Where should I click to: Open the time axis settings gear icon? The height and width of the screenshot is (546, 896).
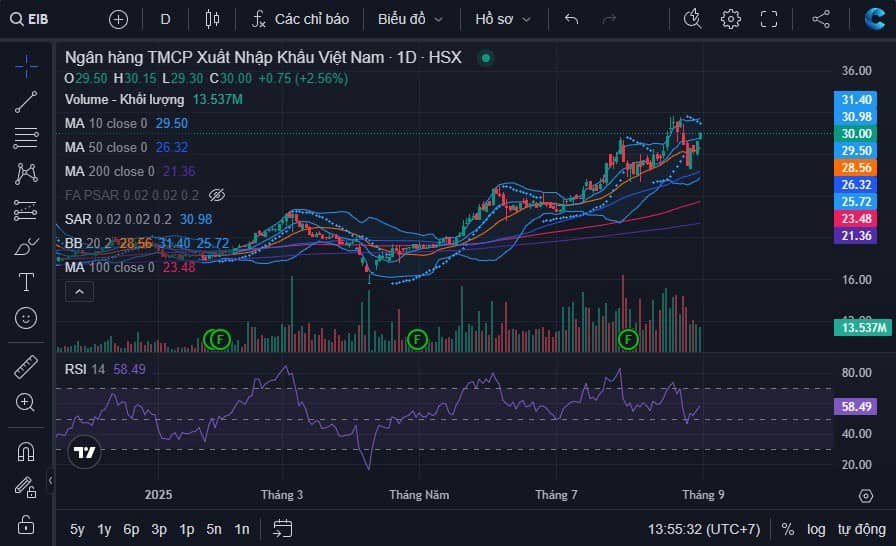pos(866,496)
